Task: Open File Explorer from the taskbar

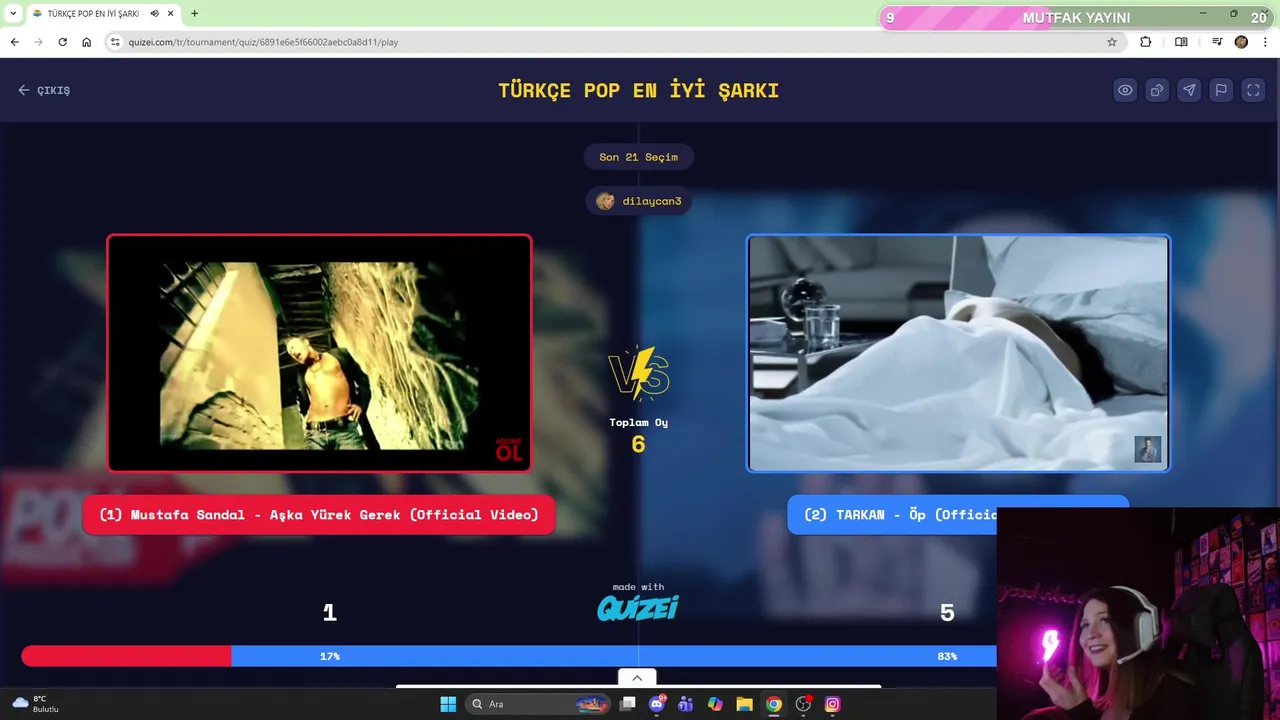Action: (744, 704)
